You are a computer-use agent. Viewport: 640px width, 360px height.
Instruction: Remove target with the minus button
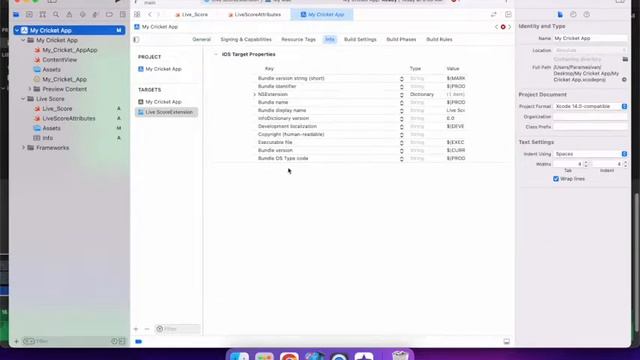(147, 329)
